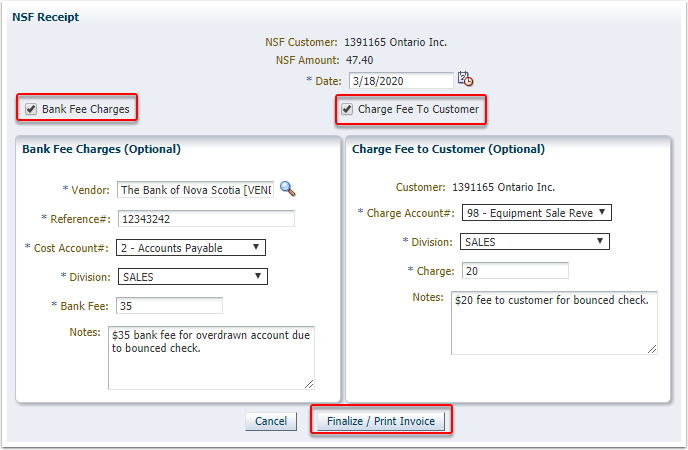
Task: Click the NSF Amount value 47.40
Action: (x=359, y=60)
